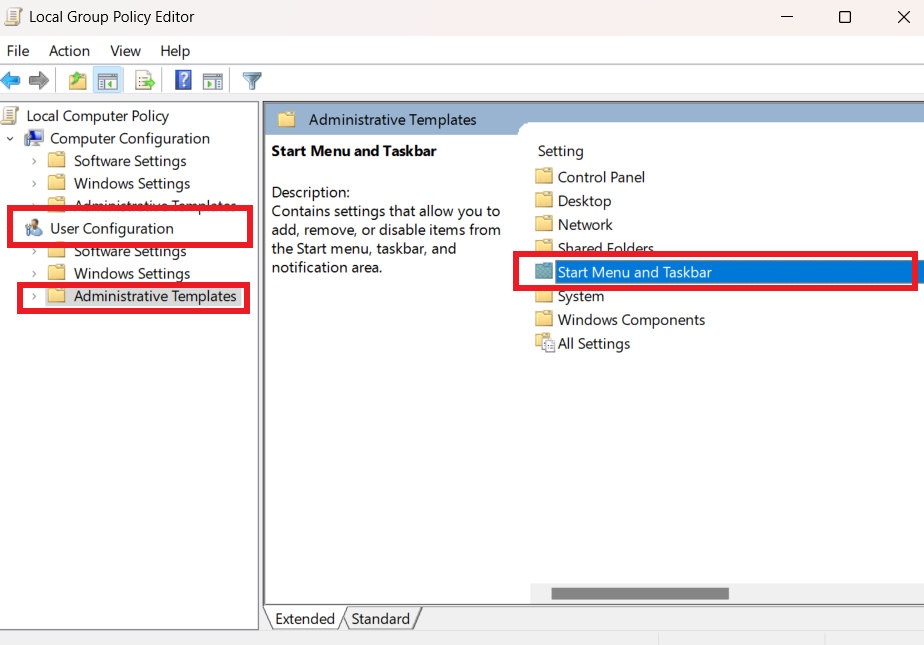Viewport: 924px width, 645px height.
Task: Expand Windows Settings under Computer Configuration
Action: 34,184
